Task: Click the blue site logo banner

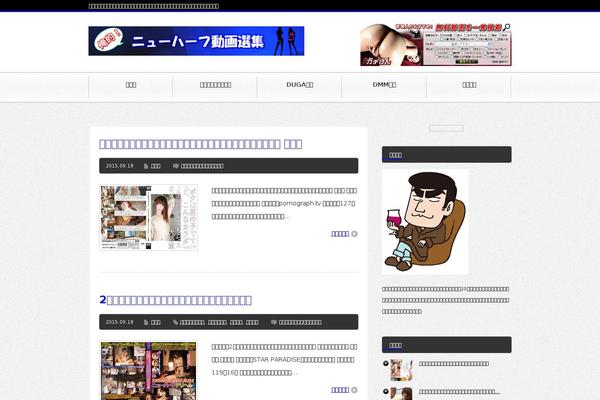Action: point(196,41)
